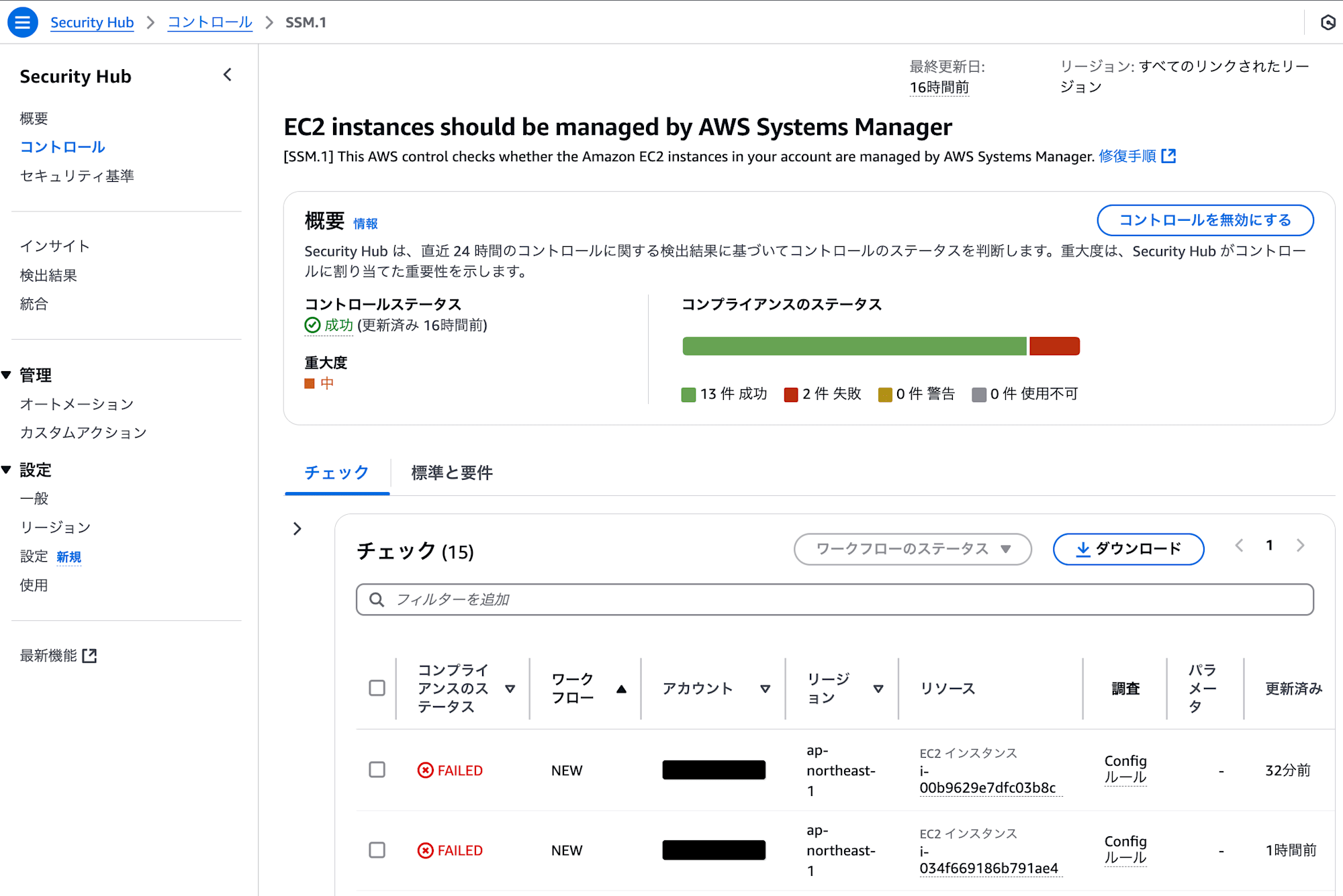Viewport: 1343px width, 896px height.
Task: Click the 1時間前 updated cell
Action: (x=1291, y=850)
